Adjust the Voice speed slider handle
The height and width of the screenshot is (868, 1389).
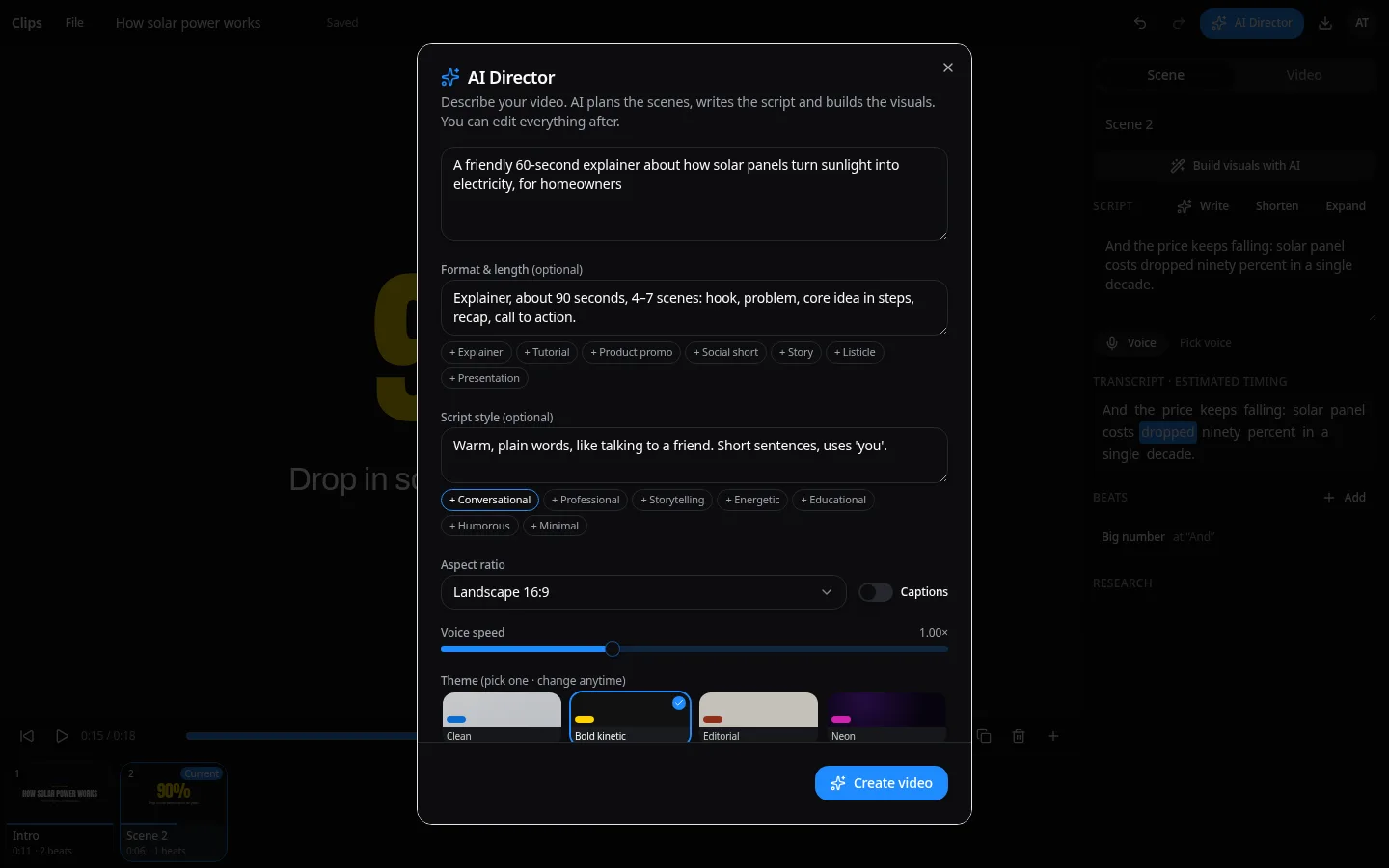[x=613, y=649]
